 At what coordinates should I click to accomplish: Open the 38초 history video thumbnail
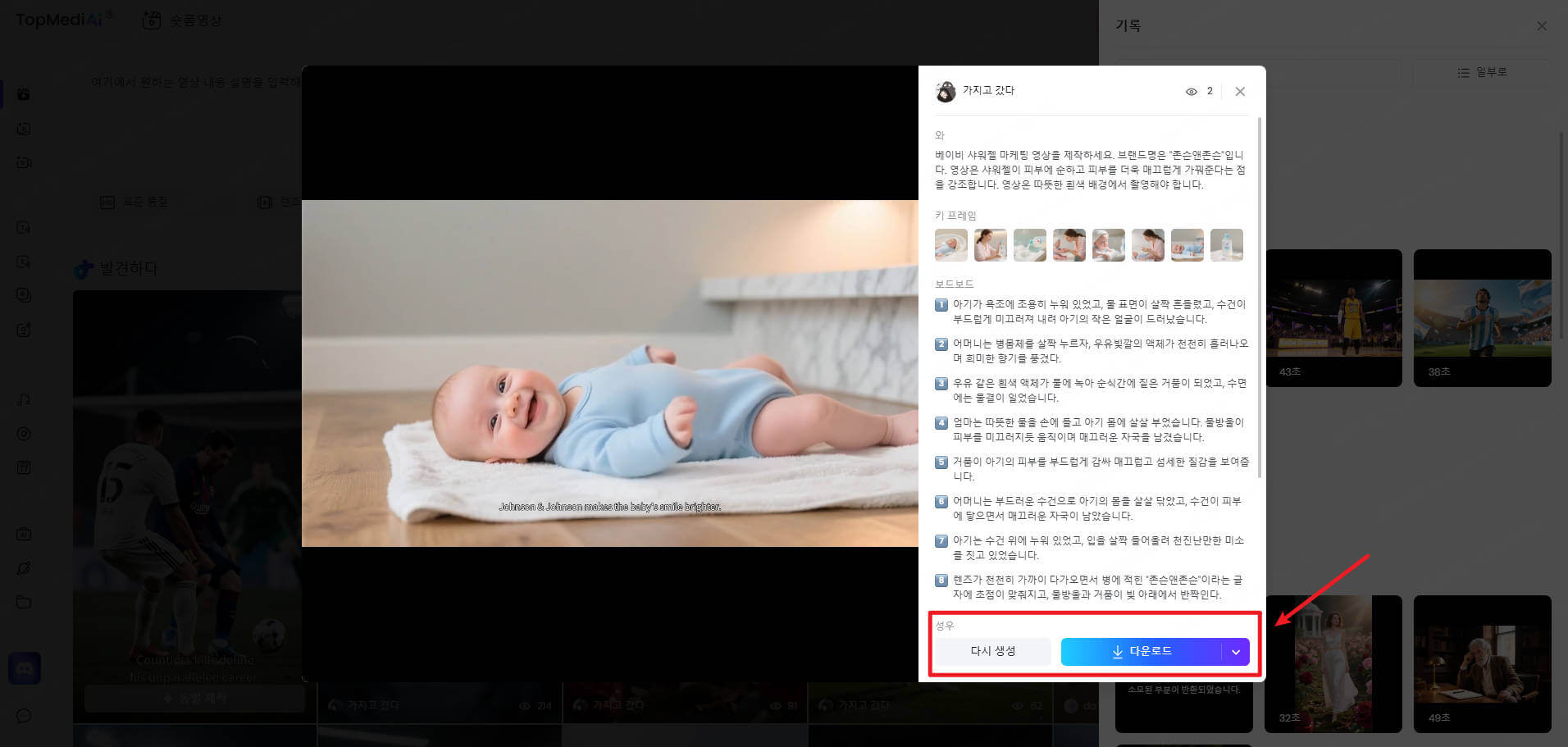click(x=1483, y=318)
